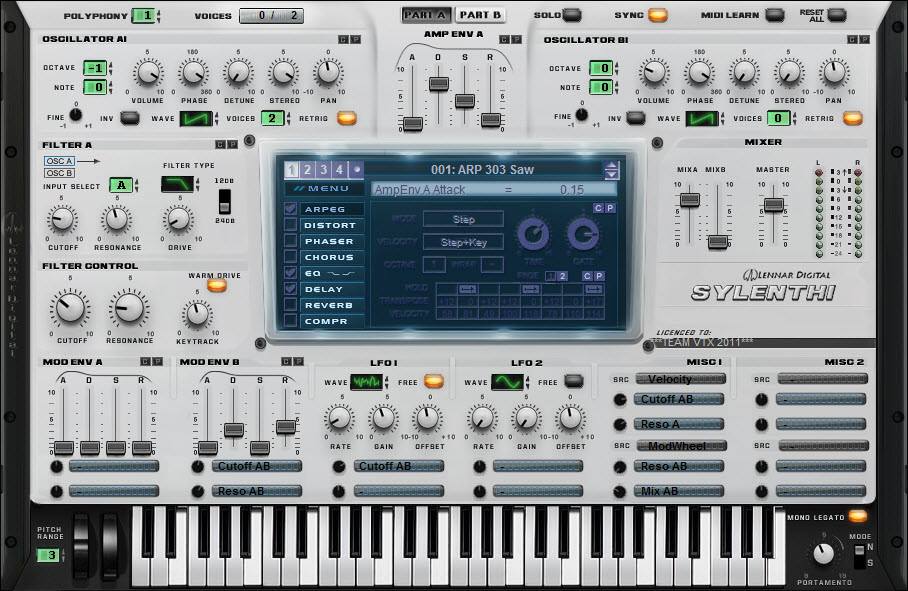Enable the Distort effect checkbox
The width and height of the screenshot is (908, 591).
point(291,225)
